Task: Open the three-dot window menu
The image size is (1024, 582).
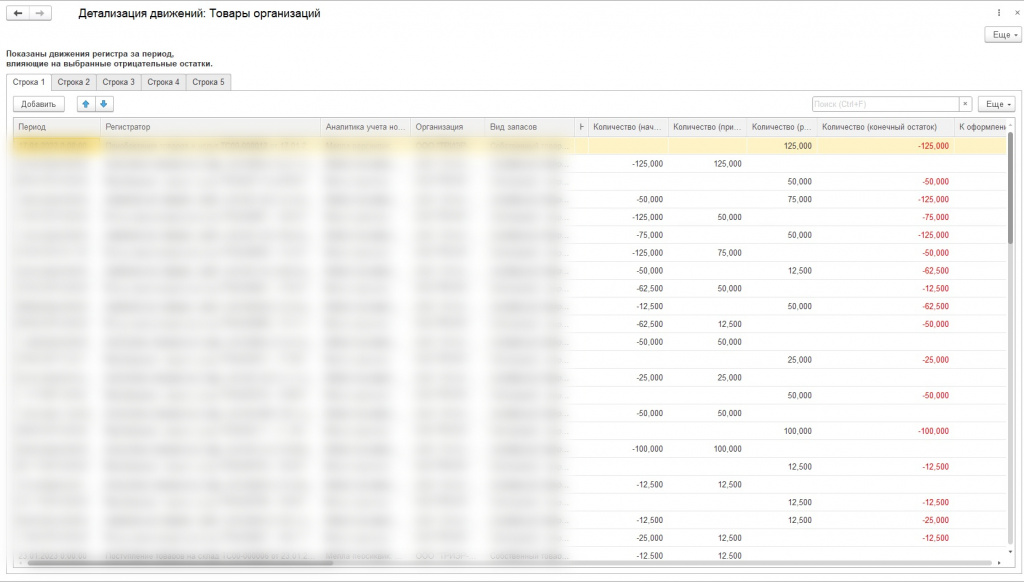Action: point(999,12)
